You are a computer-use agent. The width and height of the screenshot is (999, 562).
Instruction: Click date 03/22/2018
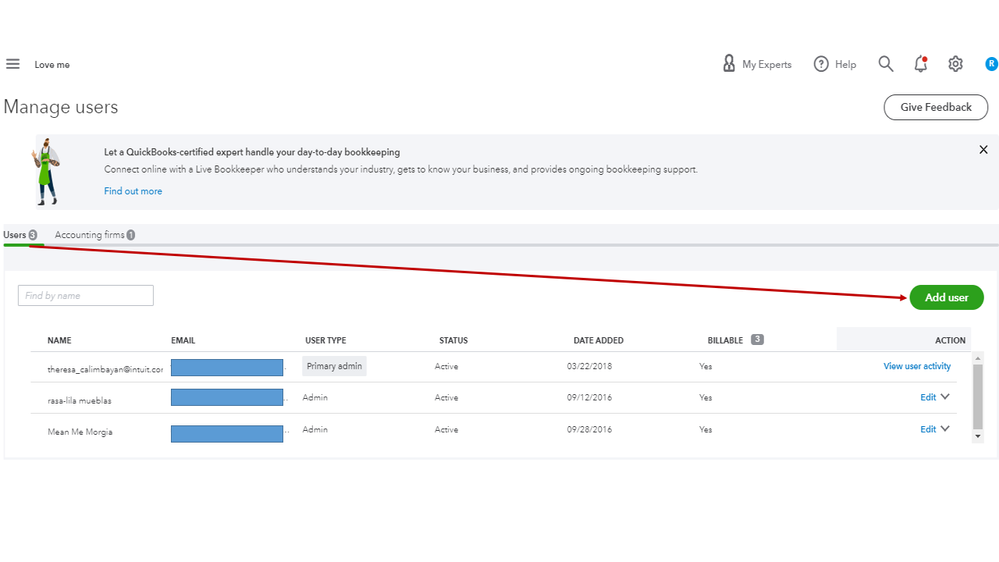point(589,366)
